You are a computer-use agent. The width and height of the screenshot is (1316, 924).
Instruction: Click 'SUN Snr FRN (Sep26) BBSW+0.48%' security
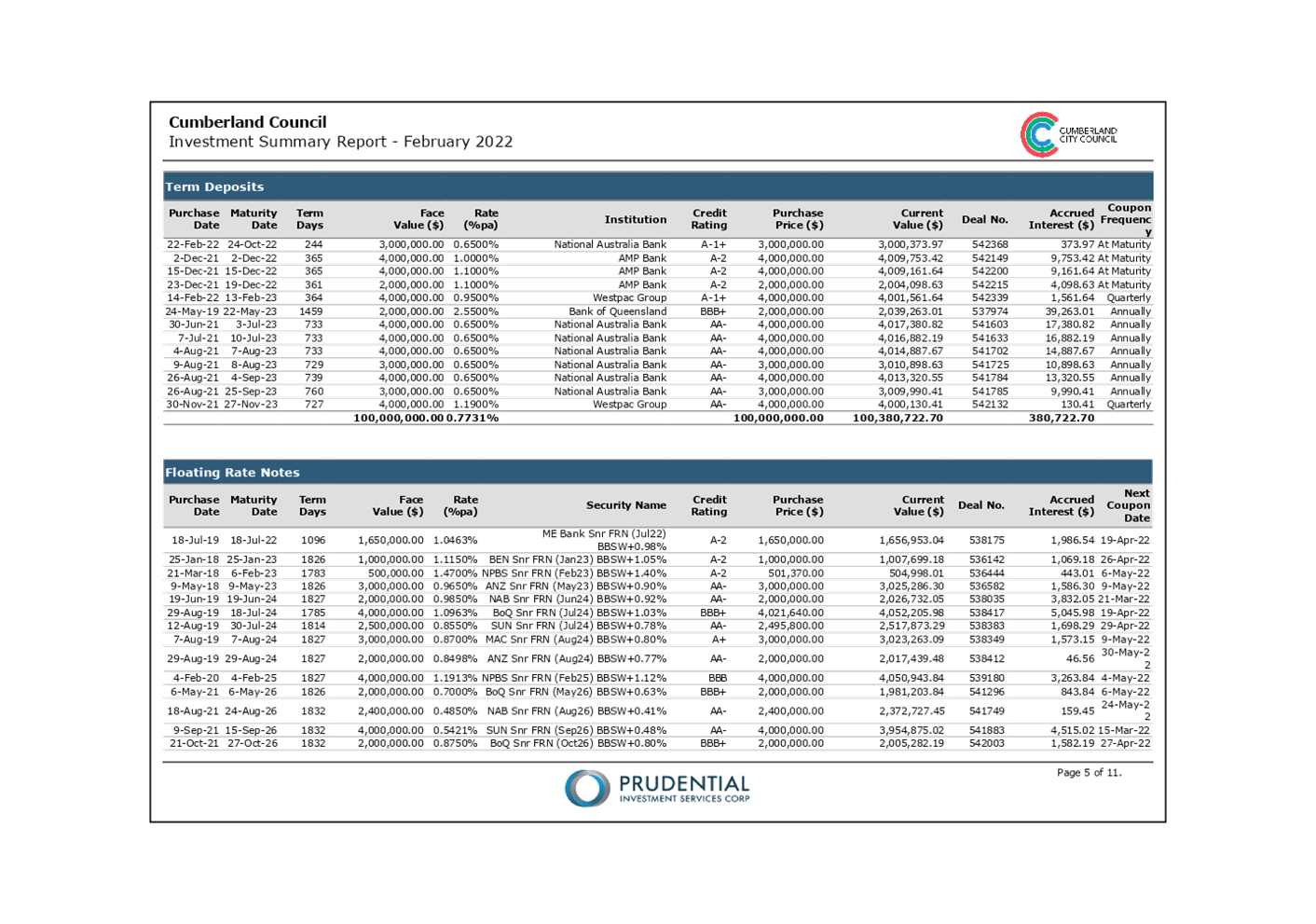576,730
